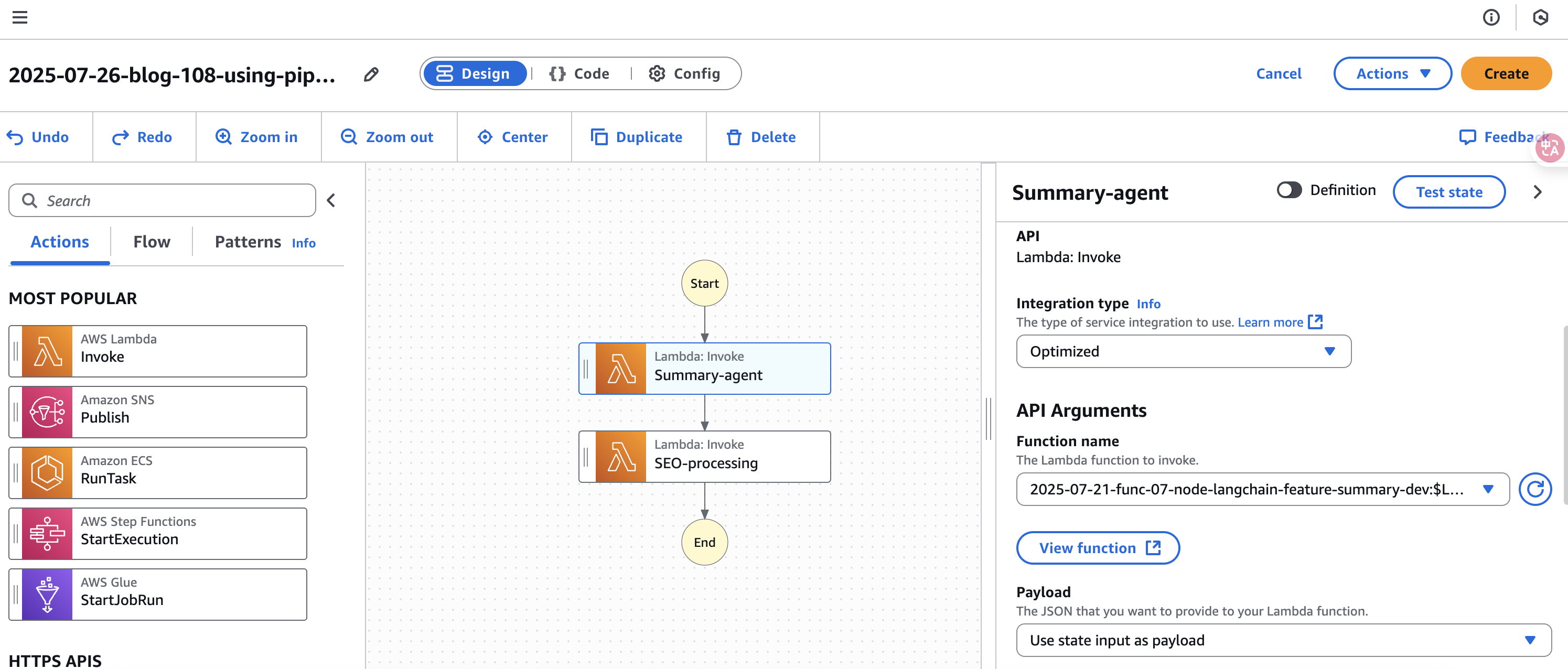Click the Create button
Screen dimensions: 1568x669
1506,73
